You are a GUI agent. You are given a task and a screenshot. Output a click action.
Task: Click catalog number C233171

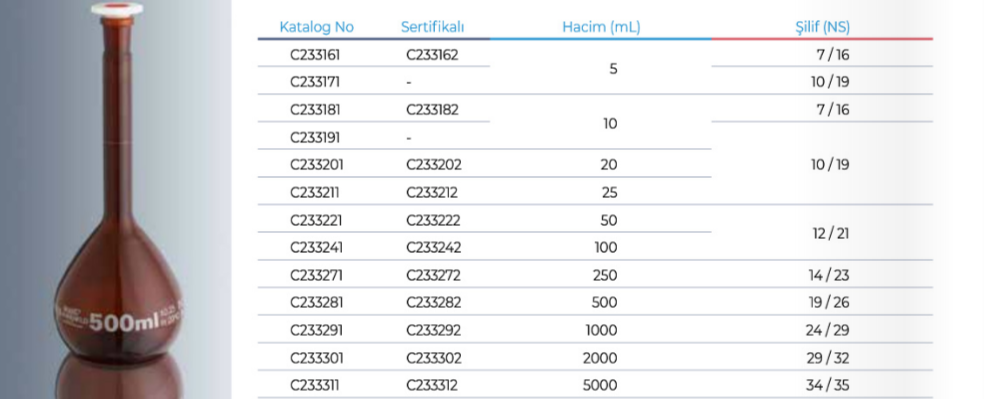coord(315,82)
